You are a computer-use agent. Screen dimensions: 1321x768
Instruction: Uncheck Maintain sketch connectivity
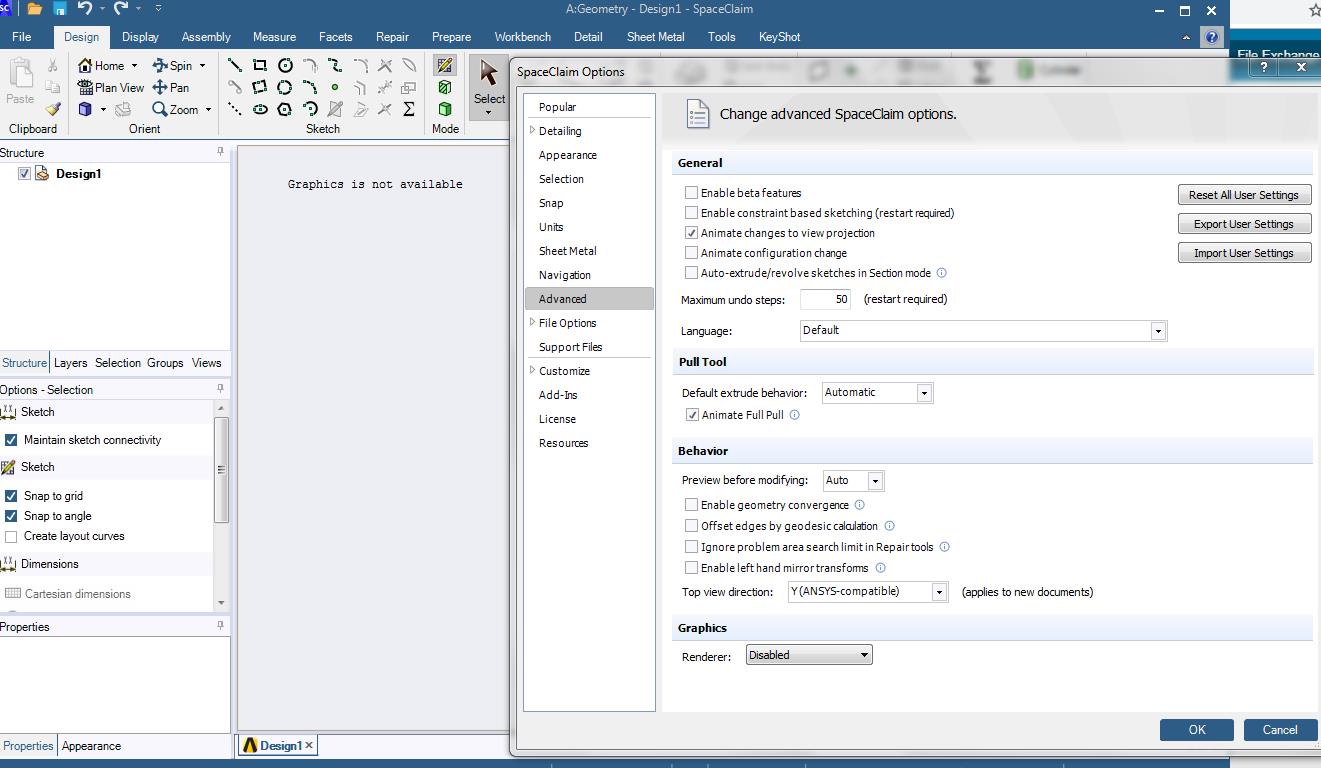pyautogui.click(x=11, y=440)
